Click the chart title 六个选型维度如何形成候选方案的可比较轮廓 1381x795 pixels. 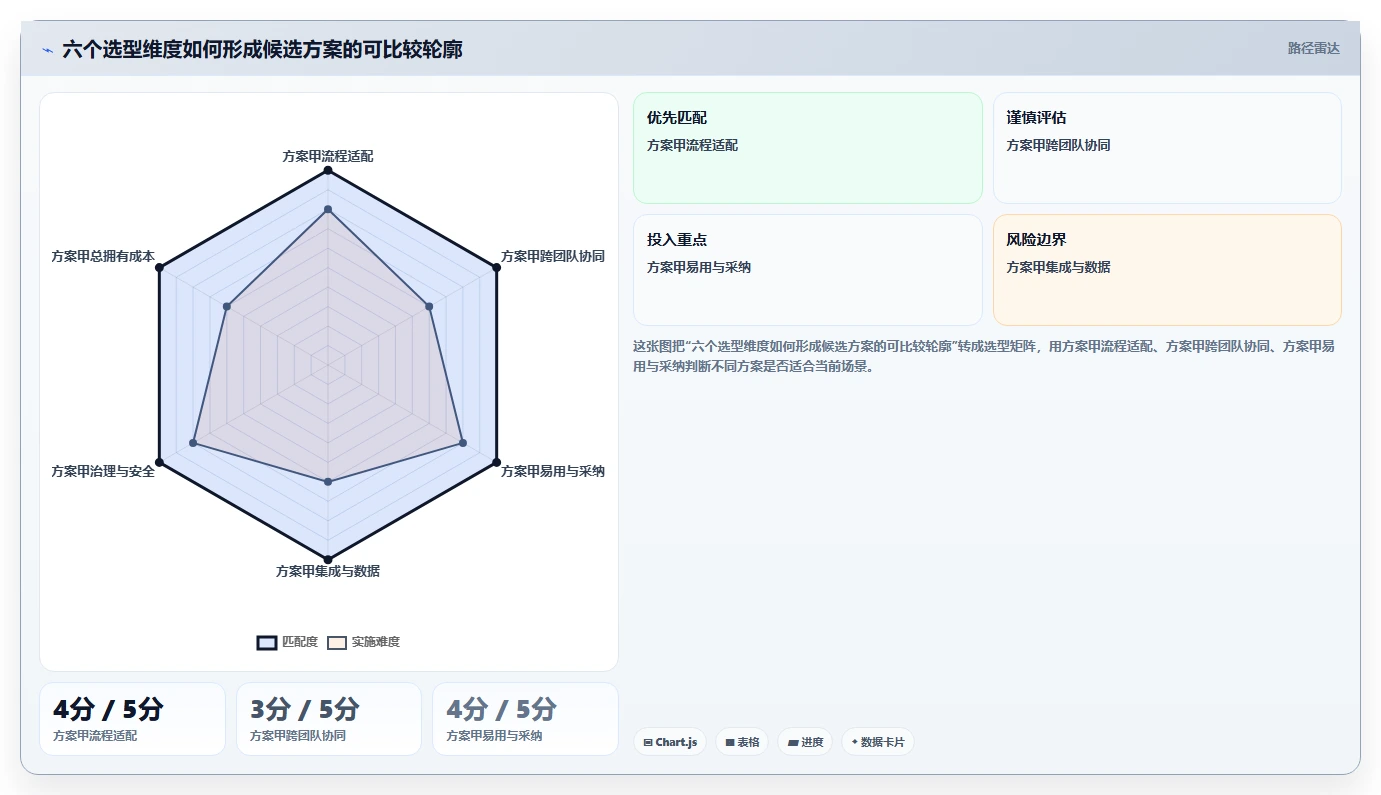262,49
